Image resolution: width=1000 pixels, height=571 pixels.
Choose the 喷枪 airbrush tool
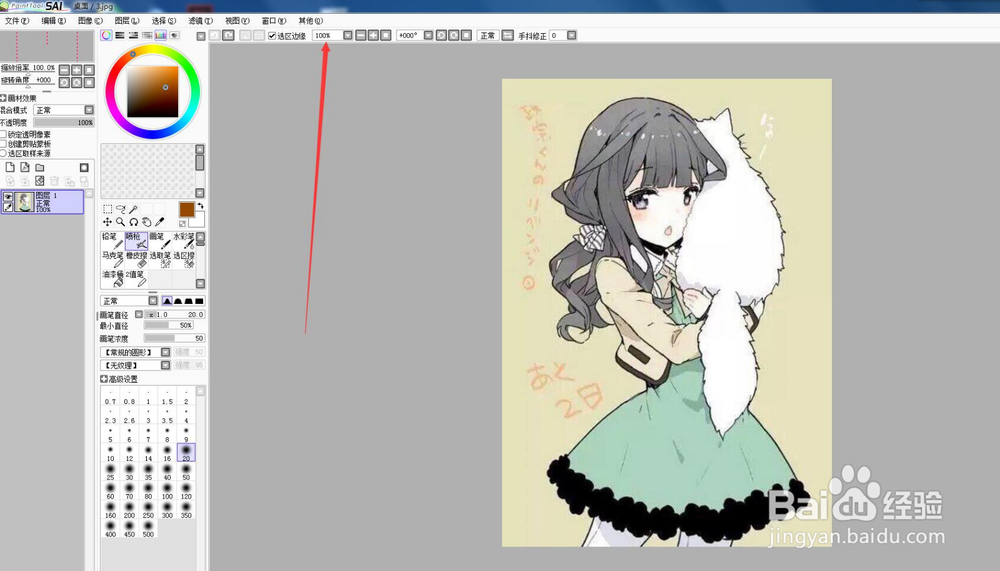pos(136,241)
